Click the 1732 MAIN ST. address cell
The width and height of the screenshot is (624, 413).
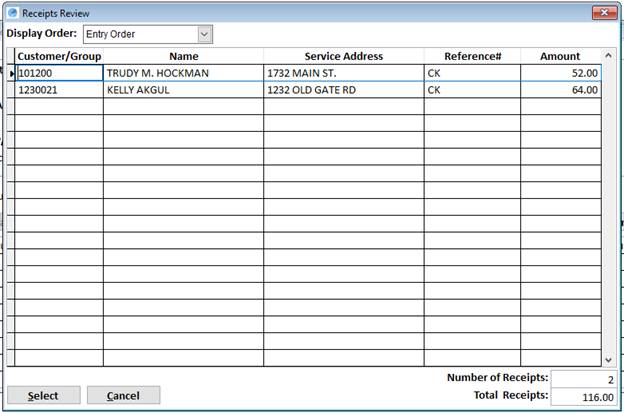(343, 73)
